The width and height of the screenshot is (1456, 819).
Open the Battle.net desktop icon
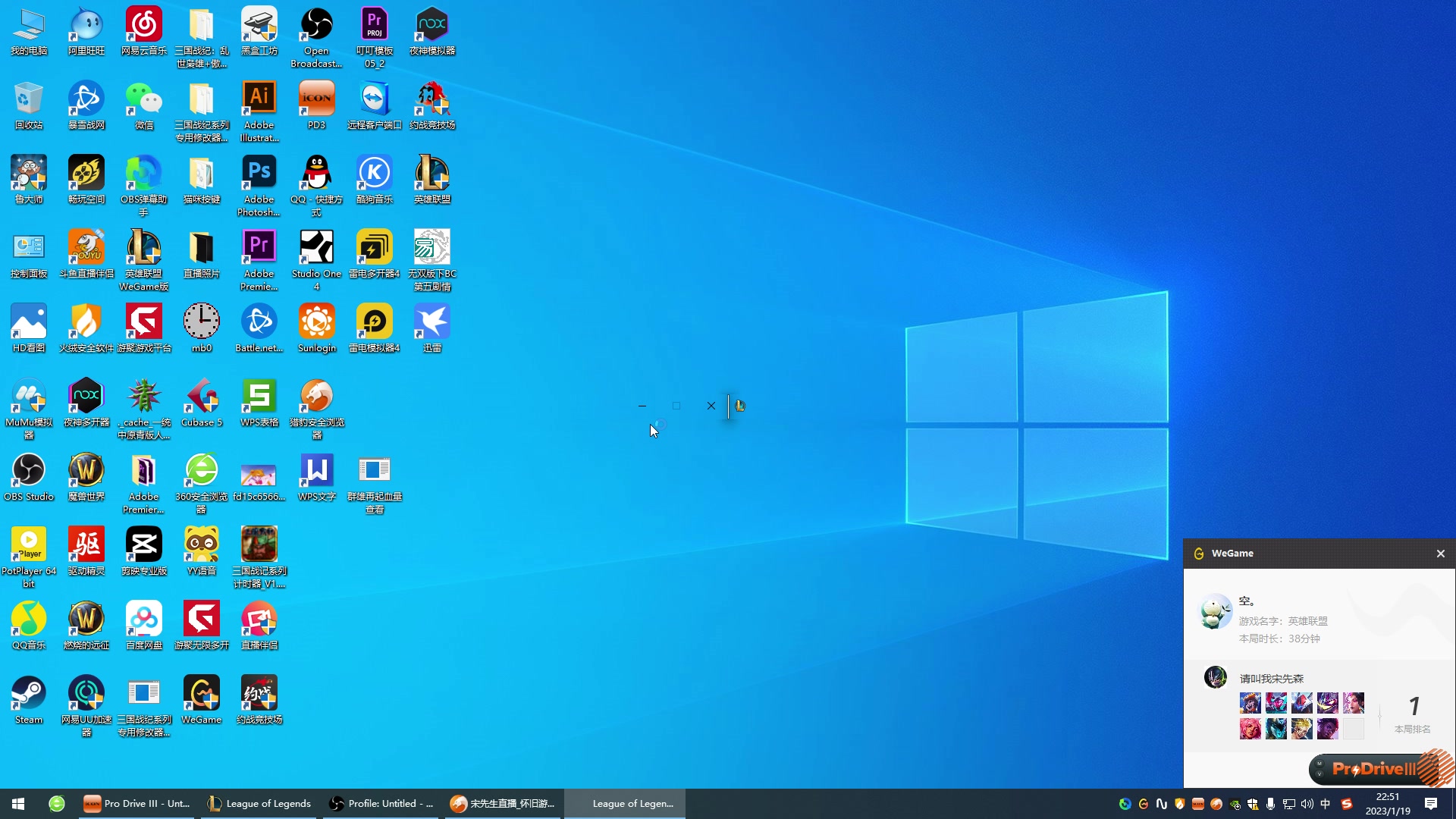click(x=259, y=322)
